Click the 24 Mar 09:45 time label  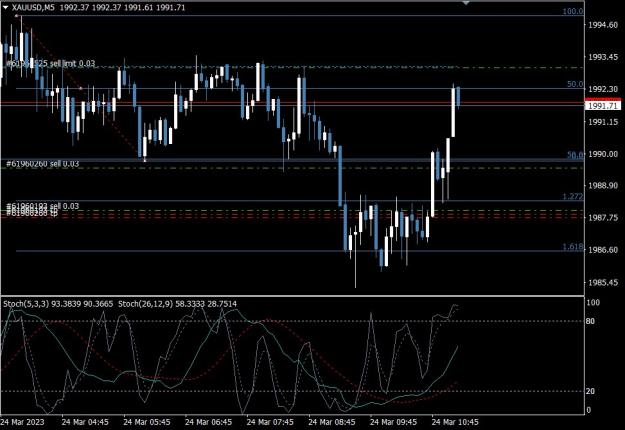(393, 422)
